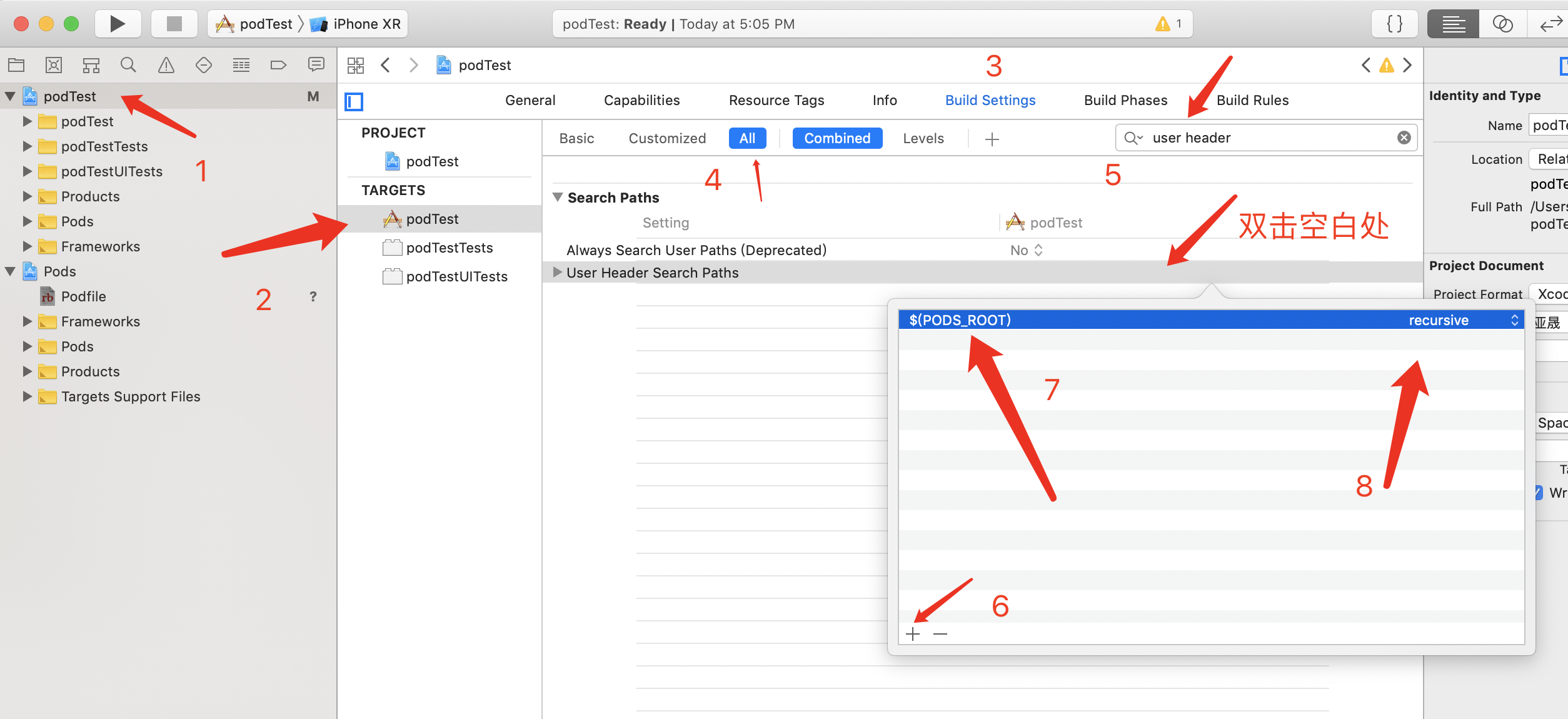This screenshot has width=1568, height=719.
Task: Open the podTest scheme selector
Action: (x=255, y=24)
